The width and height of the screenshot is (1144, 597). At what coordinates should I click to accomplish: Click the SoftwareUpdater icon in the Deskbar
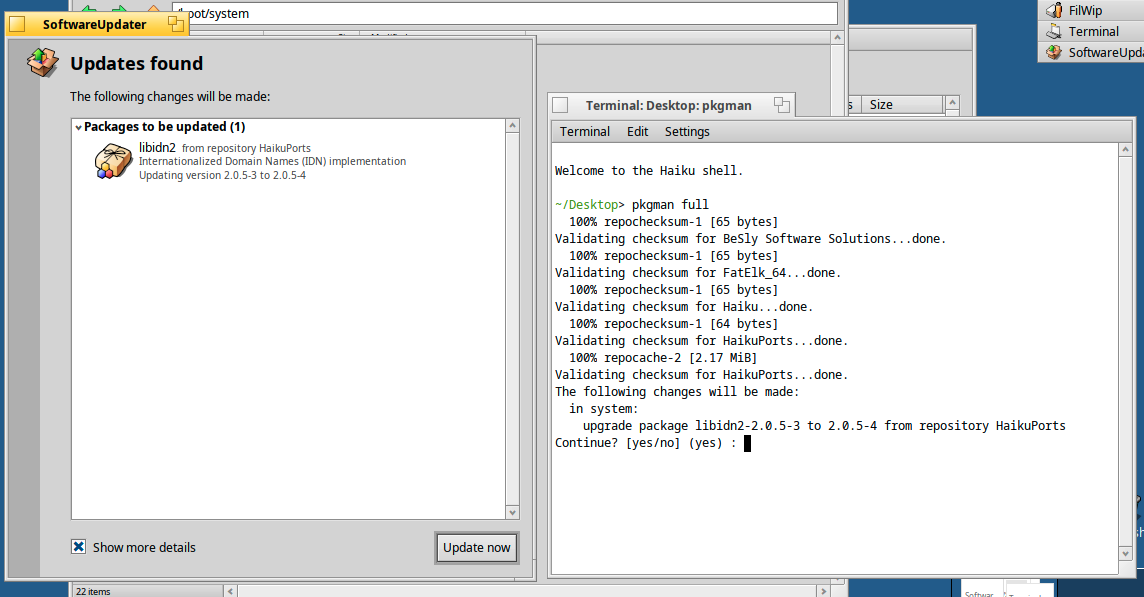(1053, 52)
